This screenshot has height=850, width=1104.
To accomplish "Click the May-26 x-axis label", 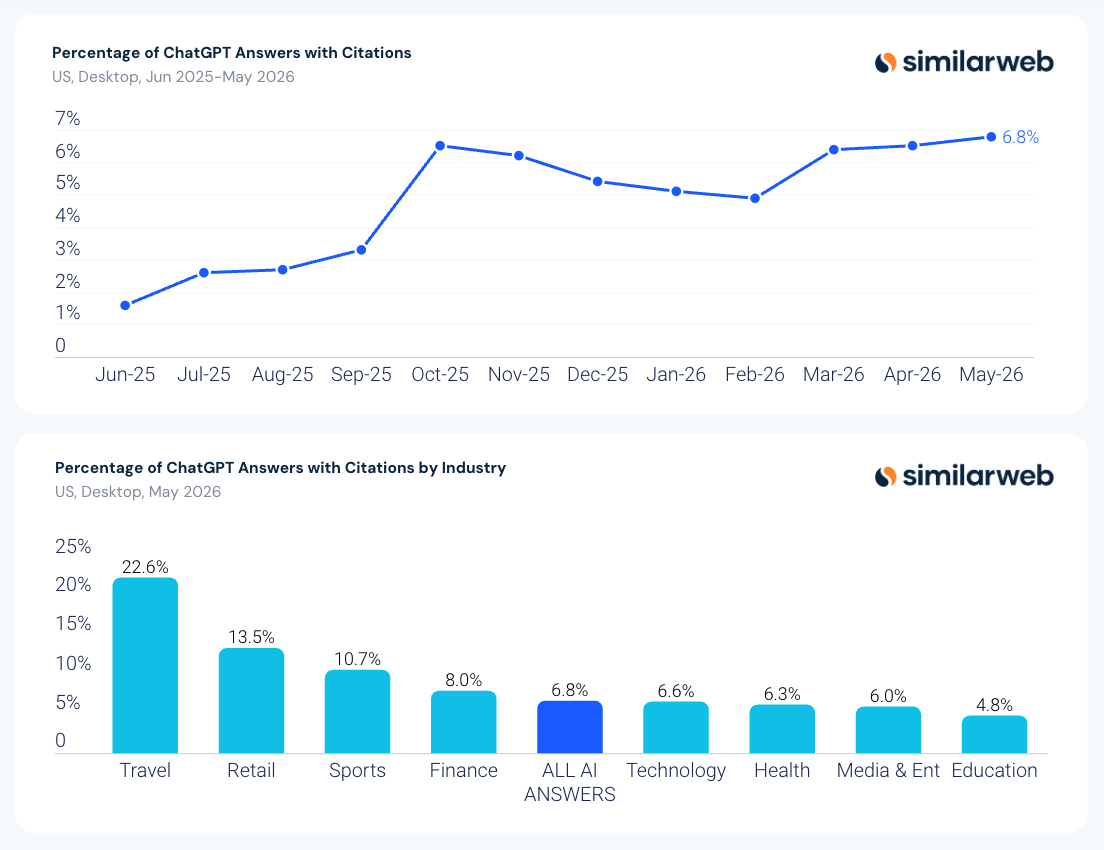I will (991, 375).
